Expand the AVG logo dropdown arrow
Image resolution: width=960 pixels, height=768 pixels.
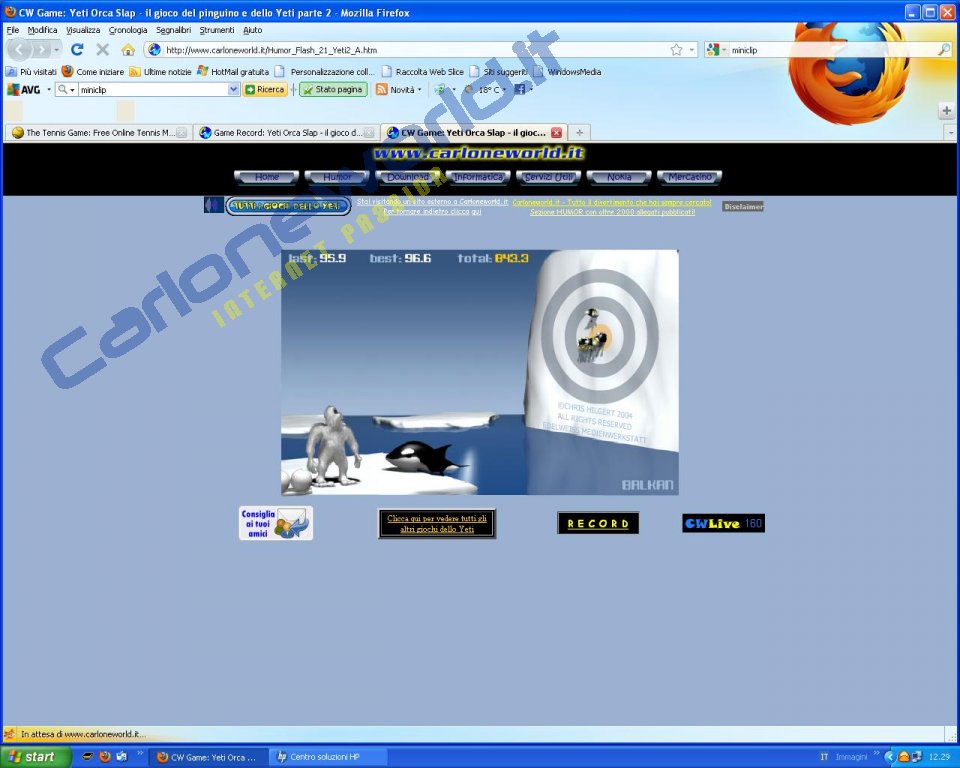click(48, 89)
